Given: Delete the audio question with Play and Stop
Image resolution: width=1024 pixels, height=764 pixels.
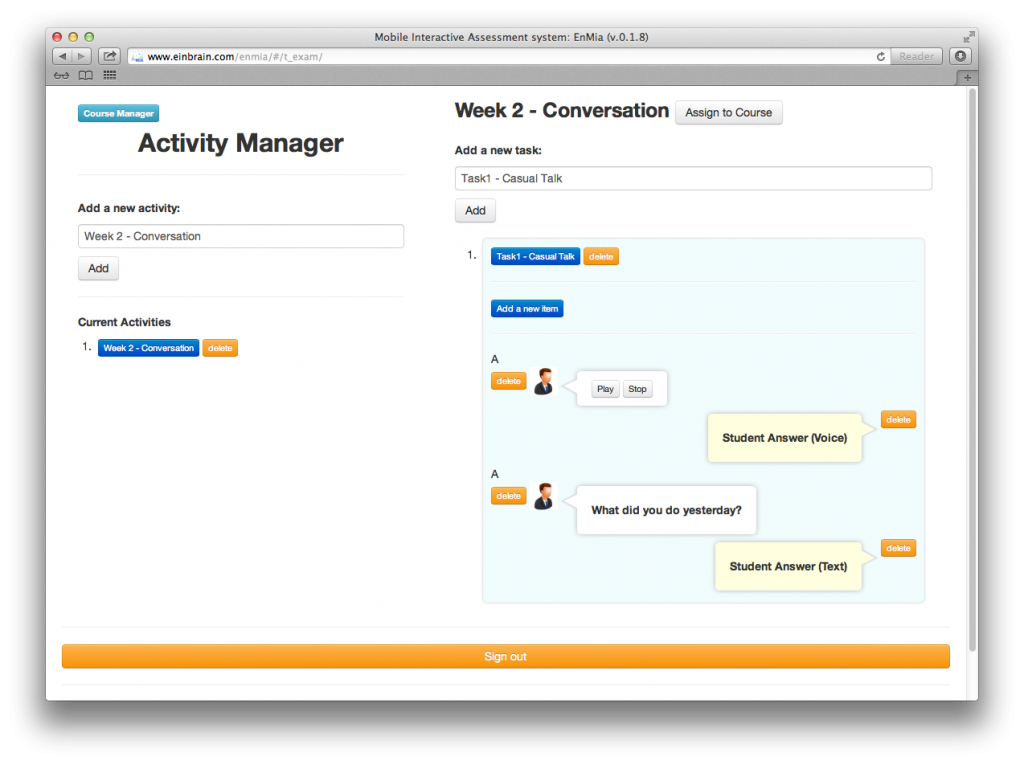Looking at the screenshot, I should (x=509, y=381).
